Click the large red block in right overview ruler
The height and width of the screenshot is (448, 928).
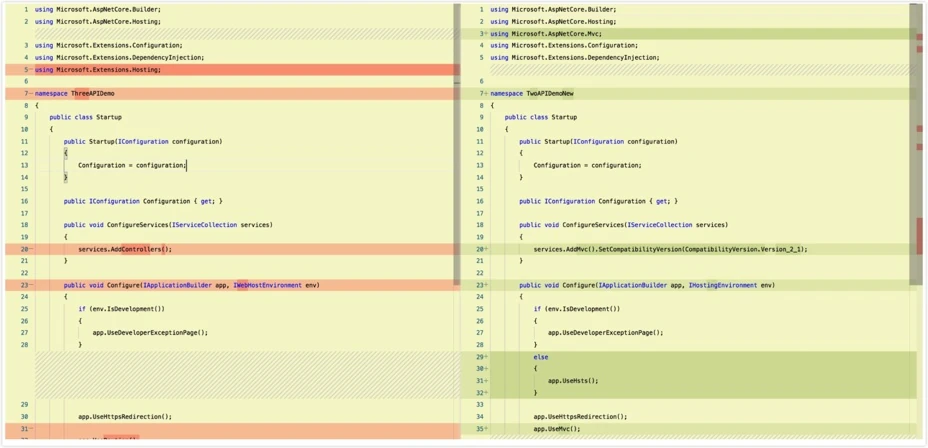(x=919, y=236)
